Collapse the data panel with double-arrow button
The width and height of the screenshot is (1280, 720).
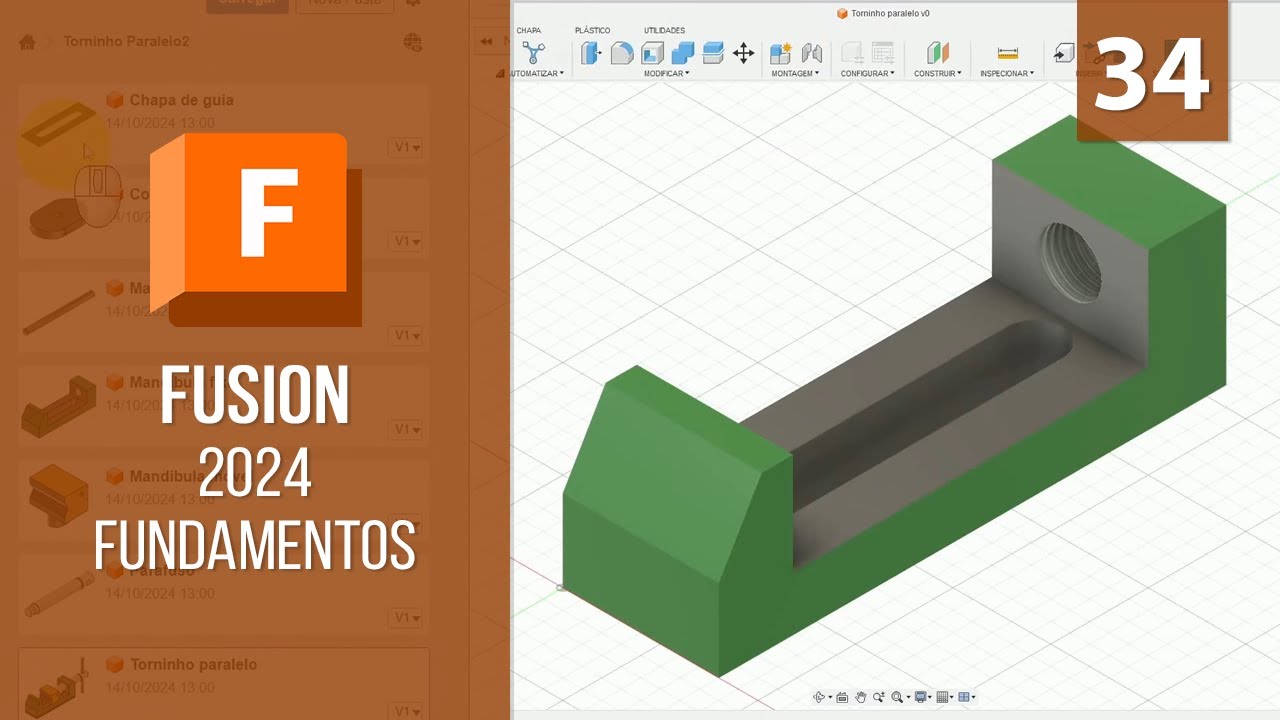pos(486,42)
